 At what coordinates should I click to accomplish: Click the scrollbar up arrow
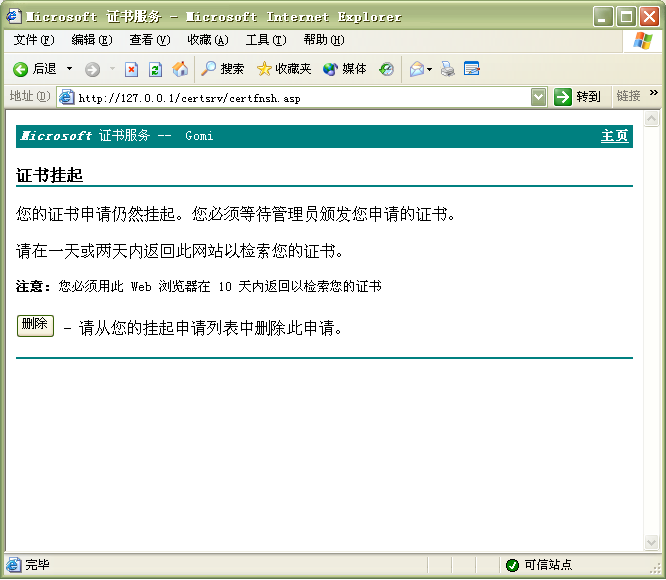[652, 118]
